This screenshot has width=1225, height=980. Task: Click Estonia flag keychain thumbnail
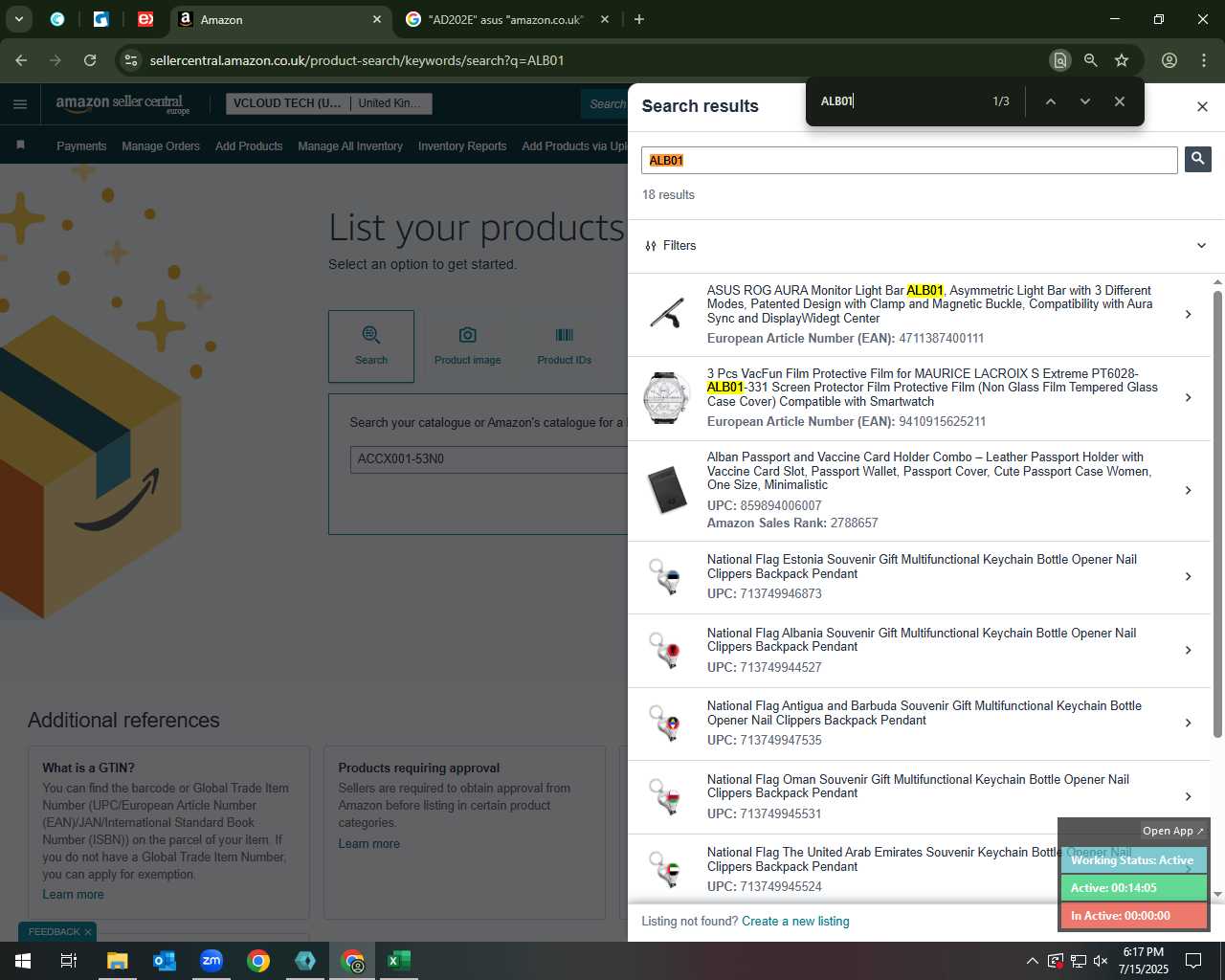click(665, 576)
